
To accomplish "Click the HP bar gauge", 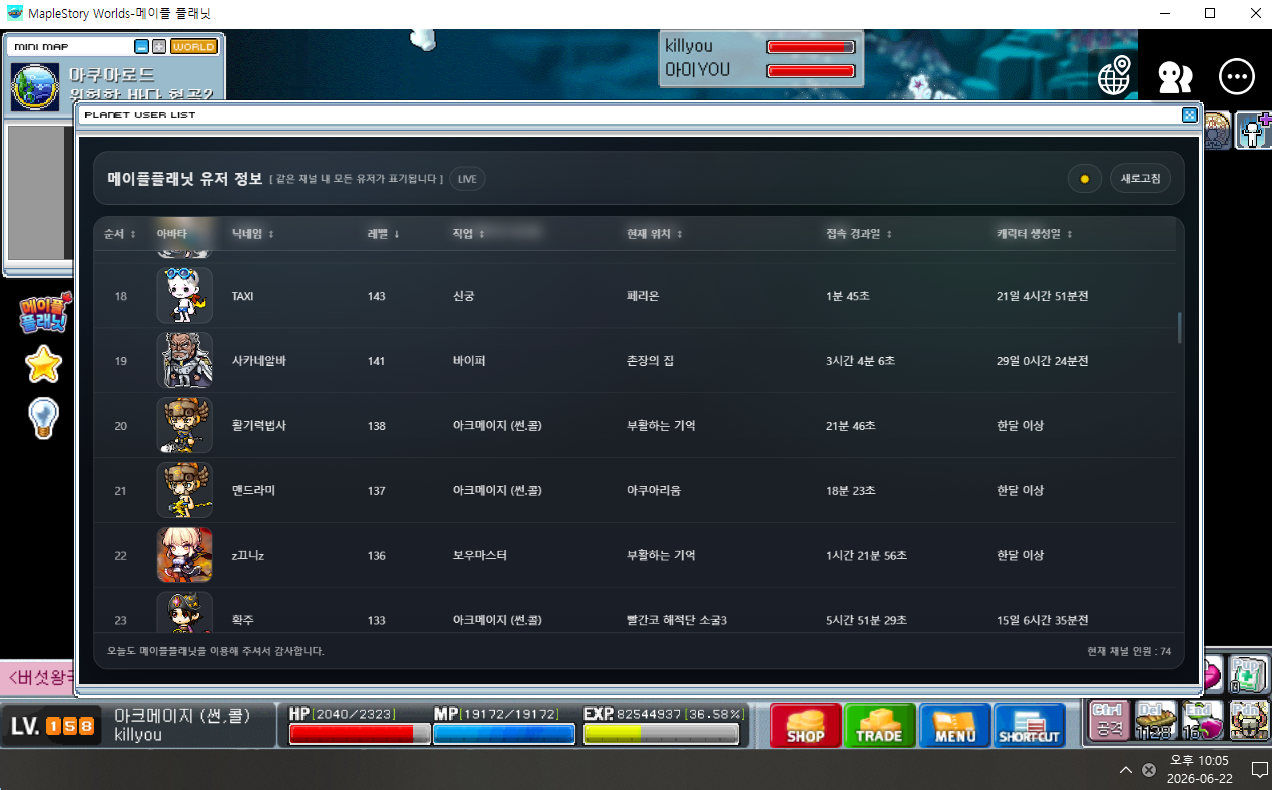I will tap(360, 734).
